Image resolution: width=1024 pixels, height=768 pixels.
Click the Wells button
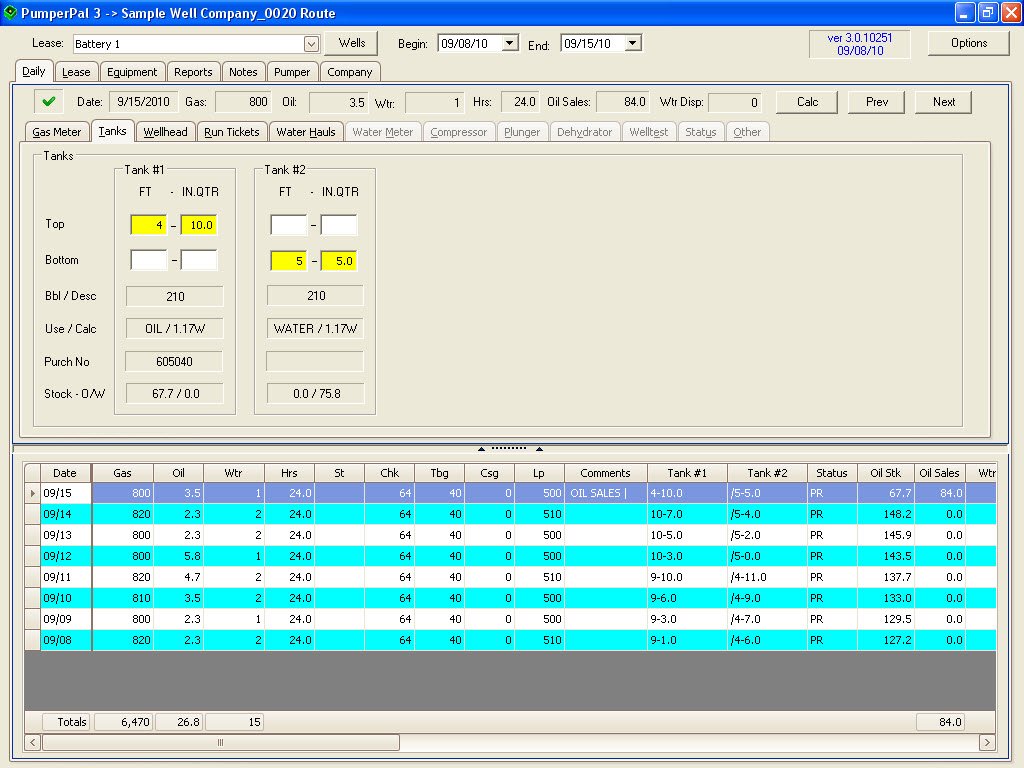pyautogui.click(x=351, y=43)
